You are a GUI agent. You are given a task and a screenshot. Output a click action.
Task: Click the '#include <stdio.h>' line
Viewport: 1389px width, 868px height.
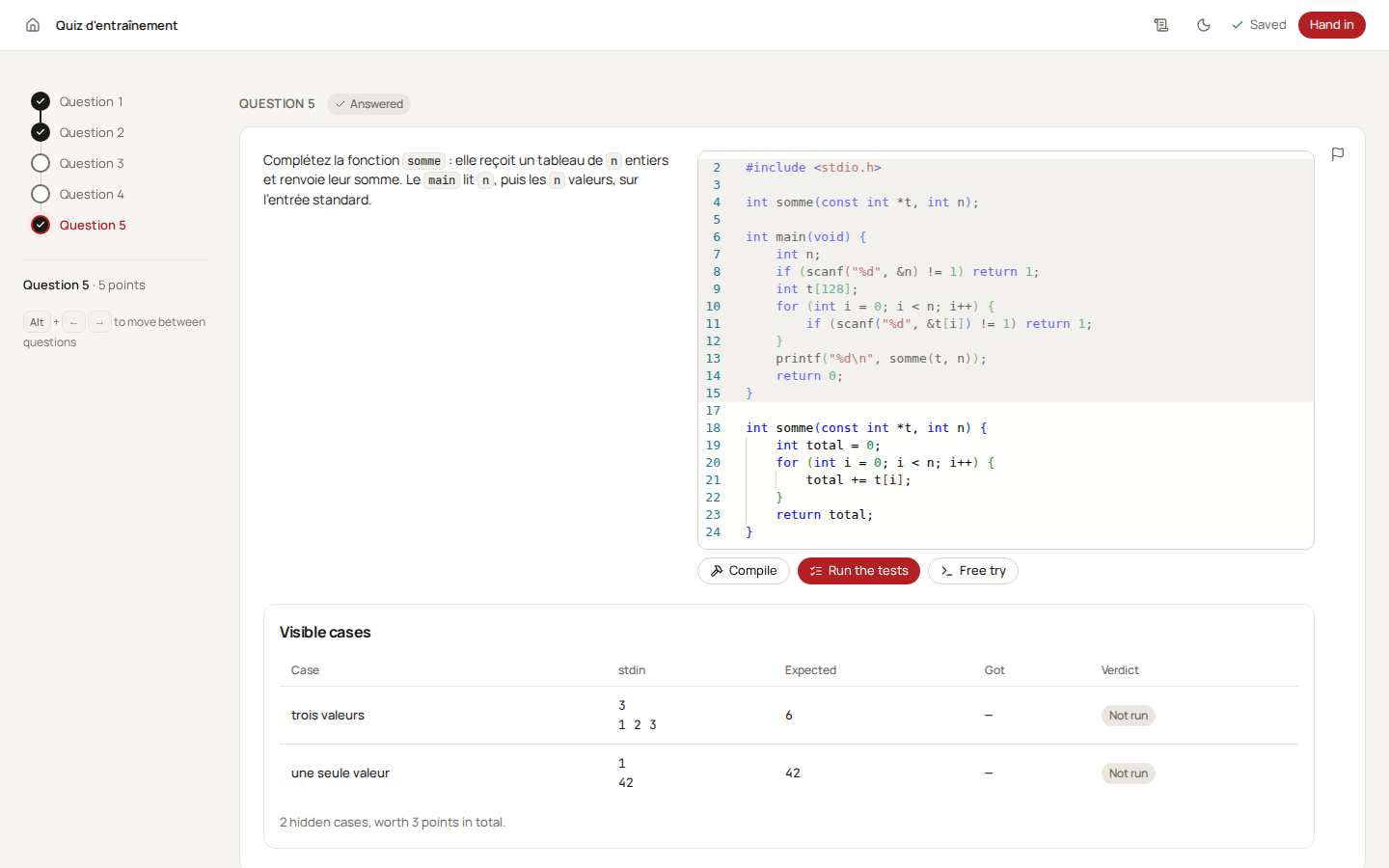(813, 168)
